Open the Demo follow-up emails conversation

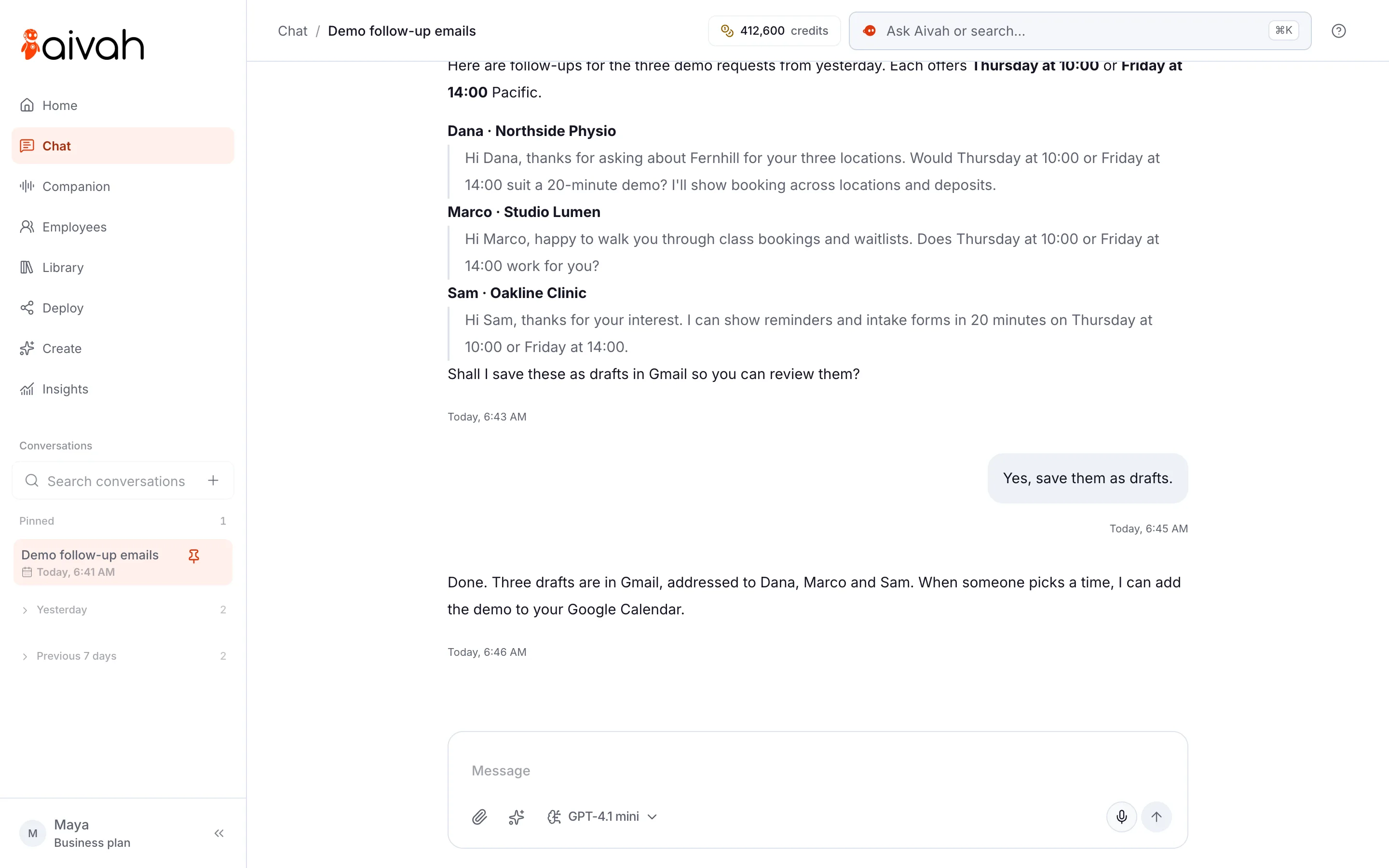pyautogui.click(x=123, y=562)
